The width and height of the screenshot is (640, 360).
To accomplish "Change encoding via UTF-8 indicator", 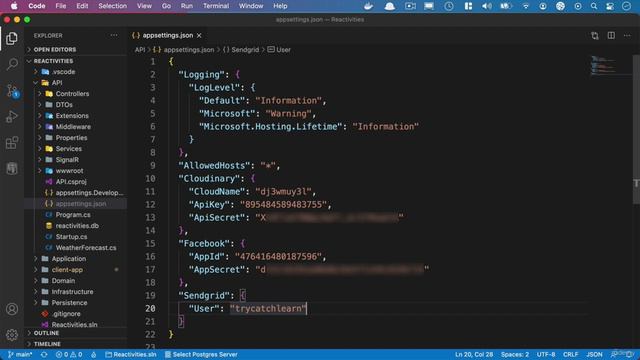I will coord(546,354).
